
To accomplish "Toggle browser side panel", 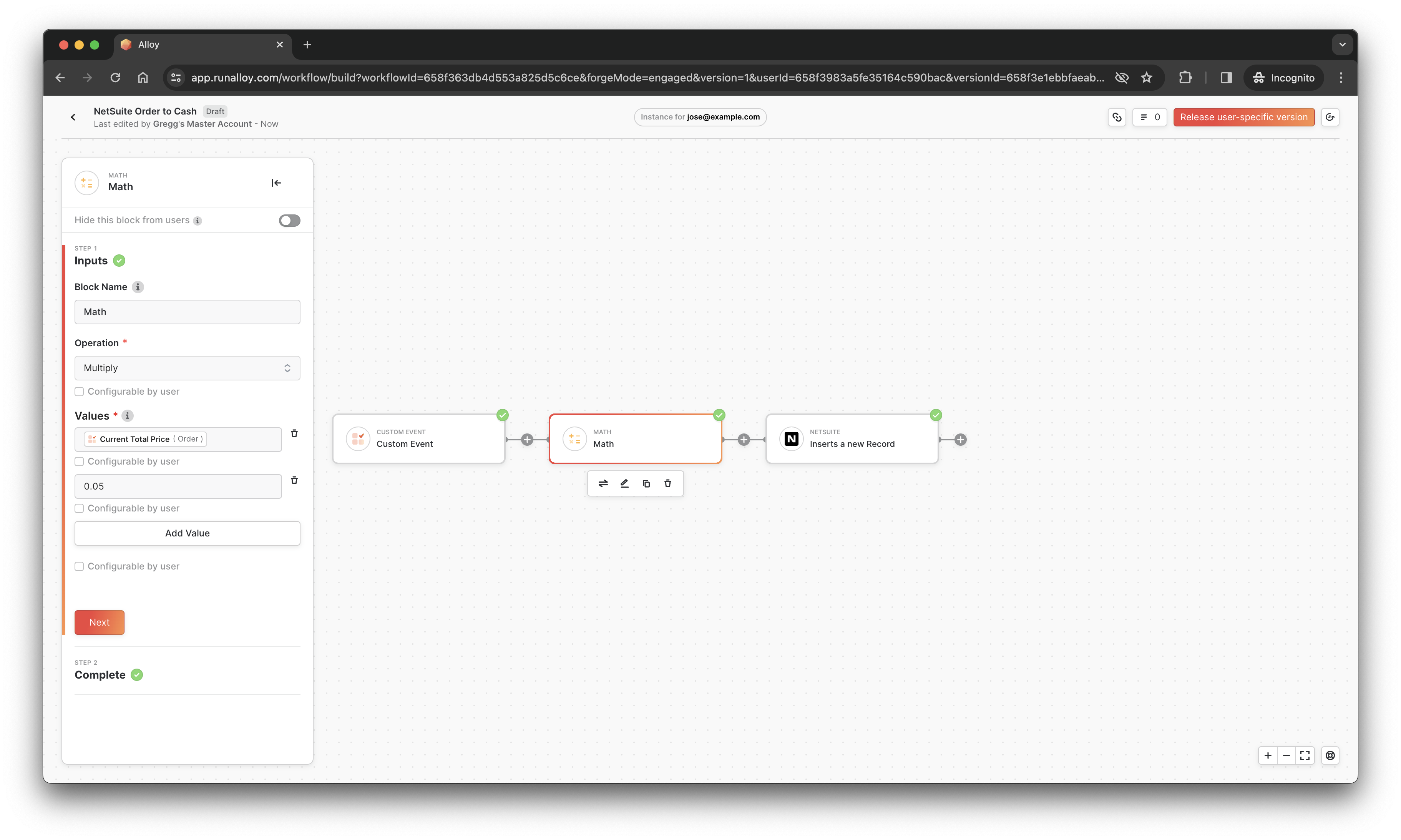I will tap(1227, 78).
